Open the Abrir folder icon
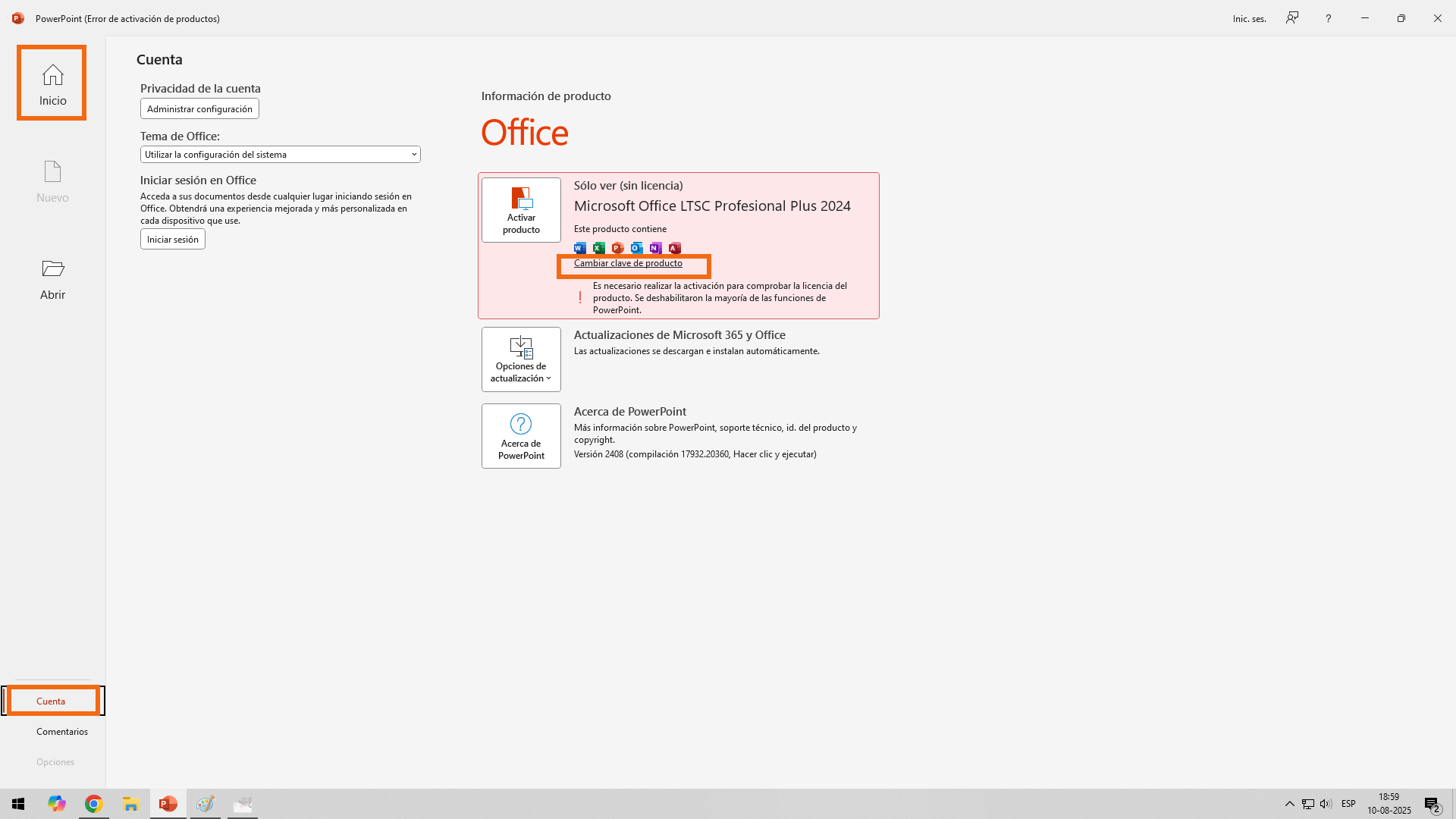The height and width of the screenshot is (819, 1456). pyautogui.click(x=52, y=268)
